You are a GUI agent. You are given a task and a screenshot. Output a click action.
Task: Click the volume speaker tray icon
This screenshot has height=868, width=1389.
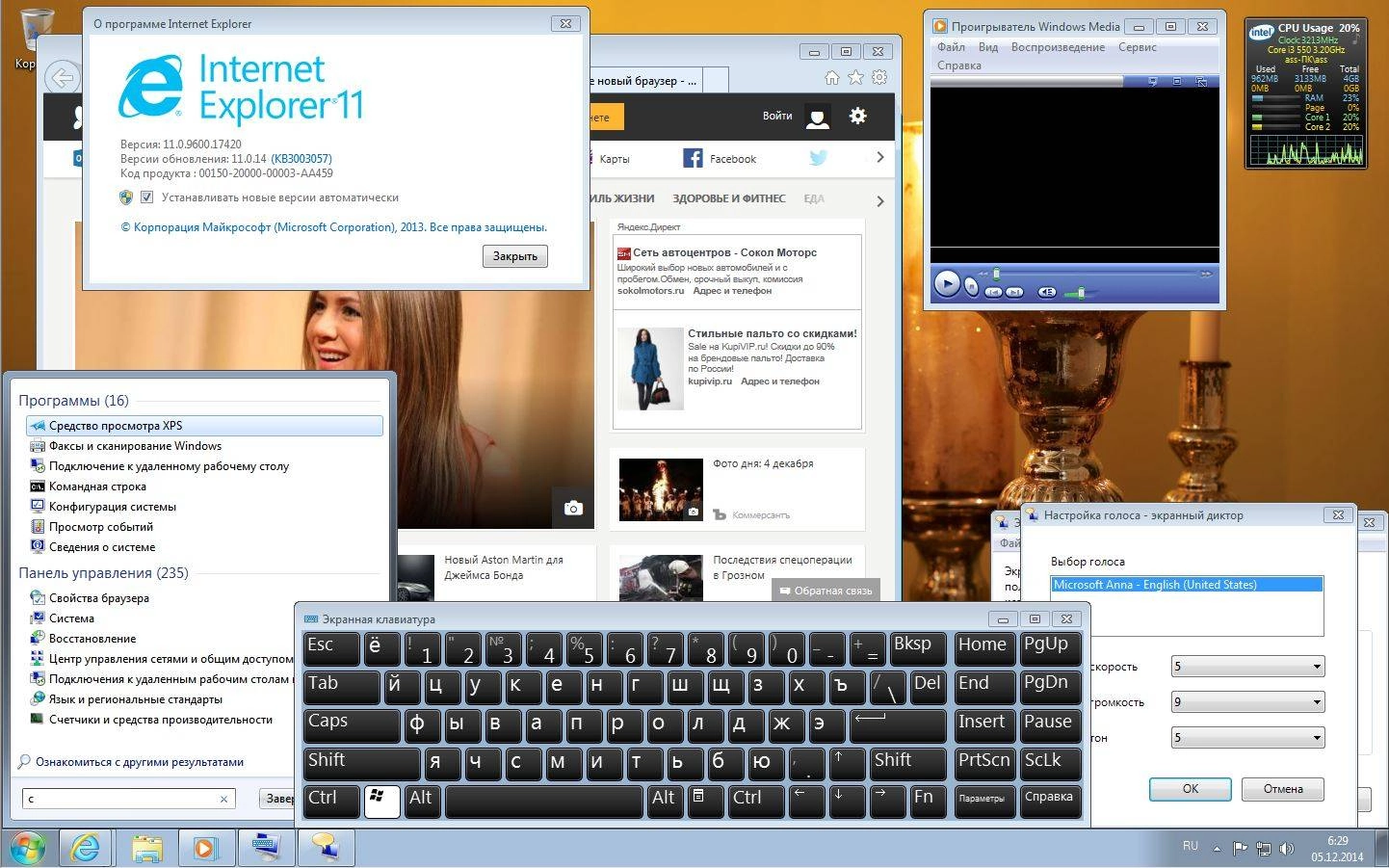pyautogui.click(x=1286, y=849)
